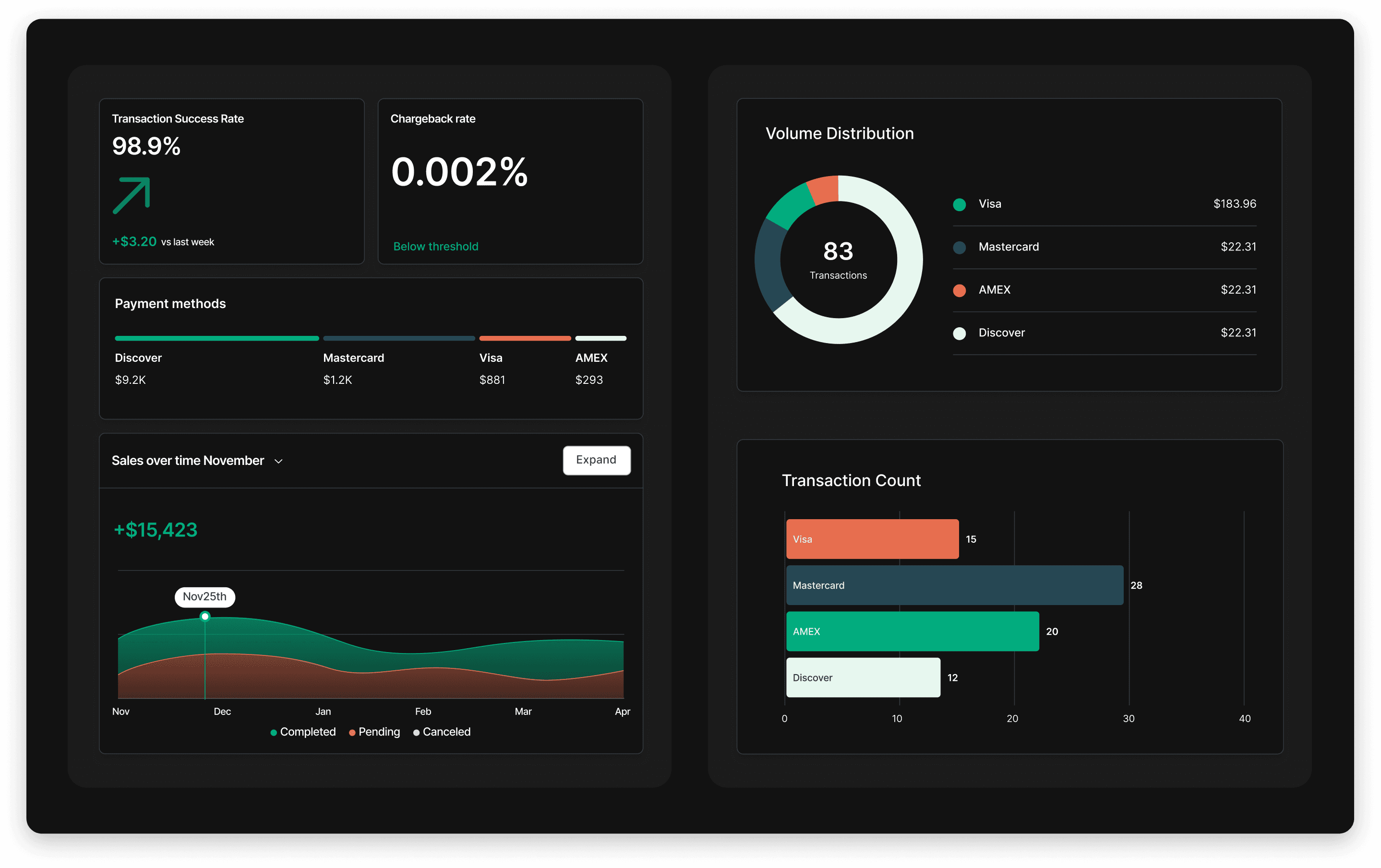Image resolution: width=1381 pixels, height=868 pixels.
Task: Click the orange Visa payment method segment
Action: tap(525, 338)
